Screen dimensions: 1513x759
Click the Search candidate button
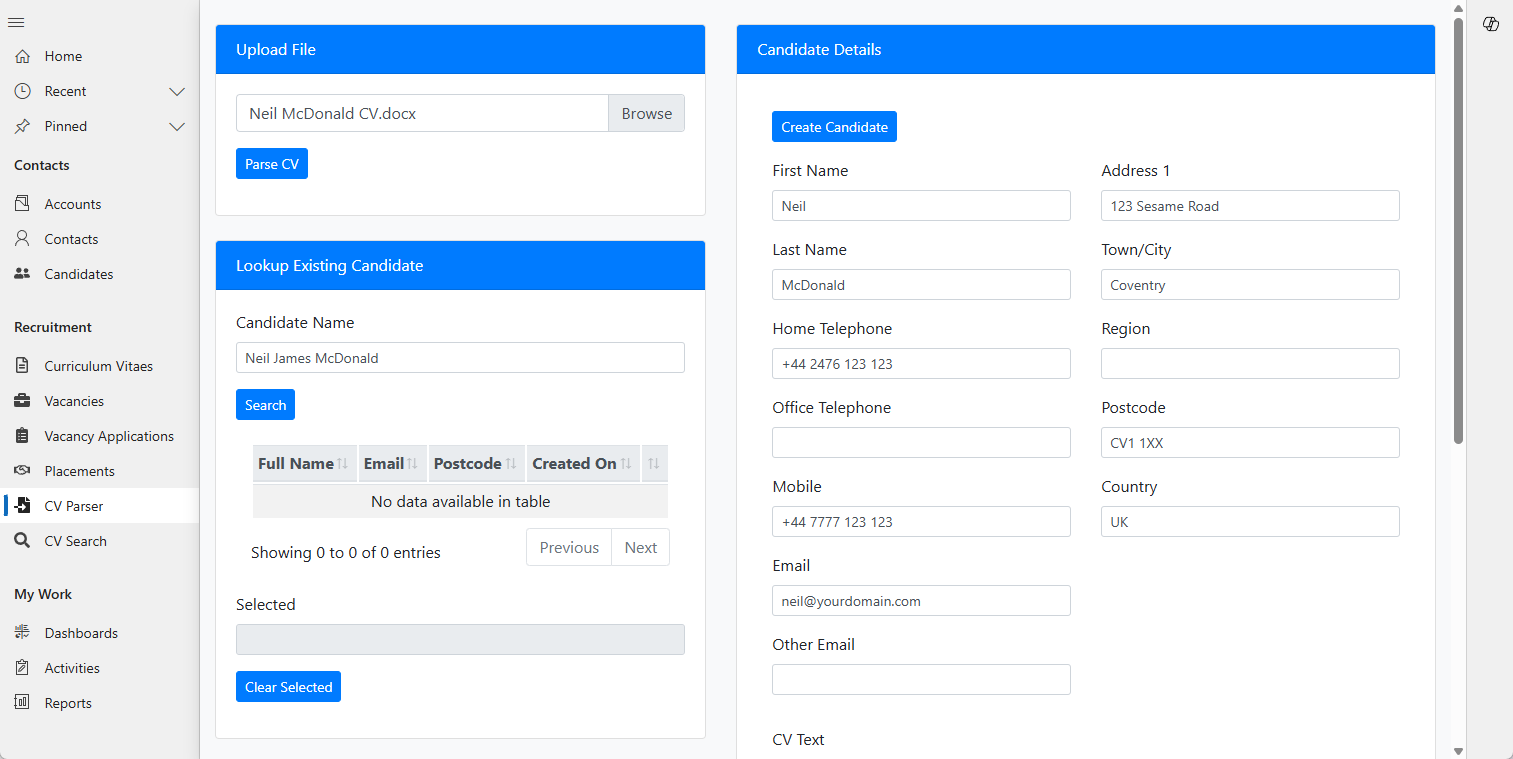265,405
